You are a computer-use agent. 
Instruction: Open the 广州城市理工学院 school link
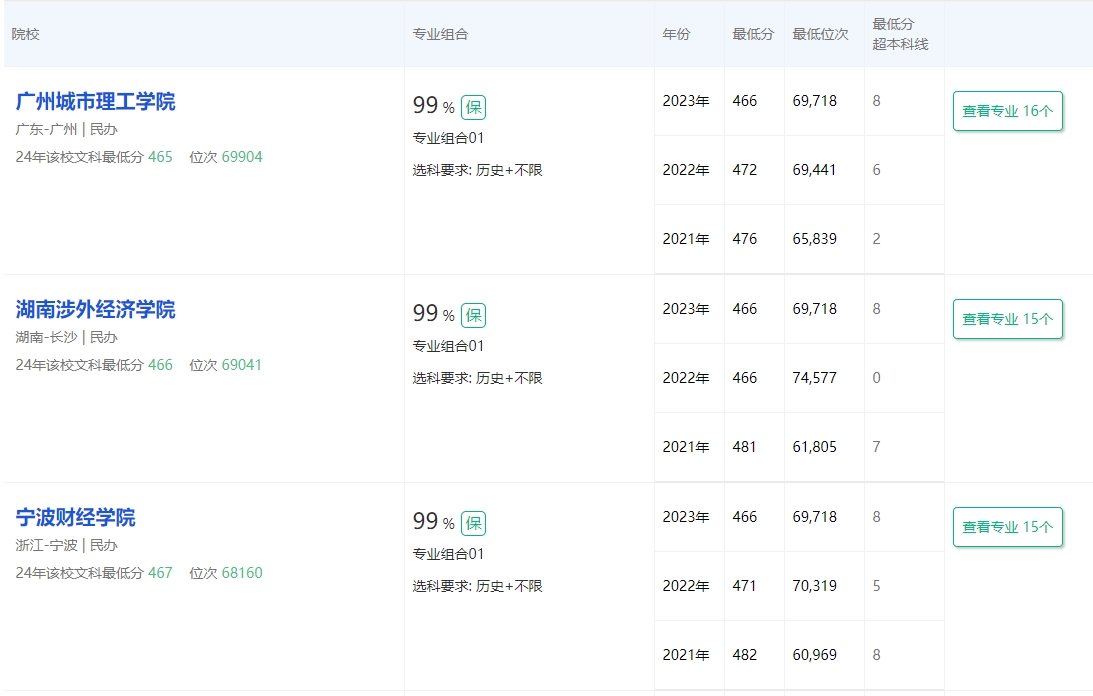point(95,102)
